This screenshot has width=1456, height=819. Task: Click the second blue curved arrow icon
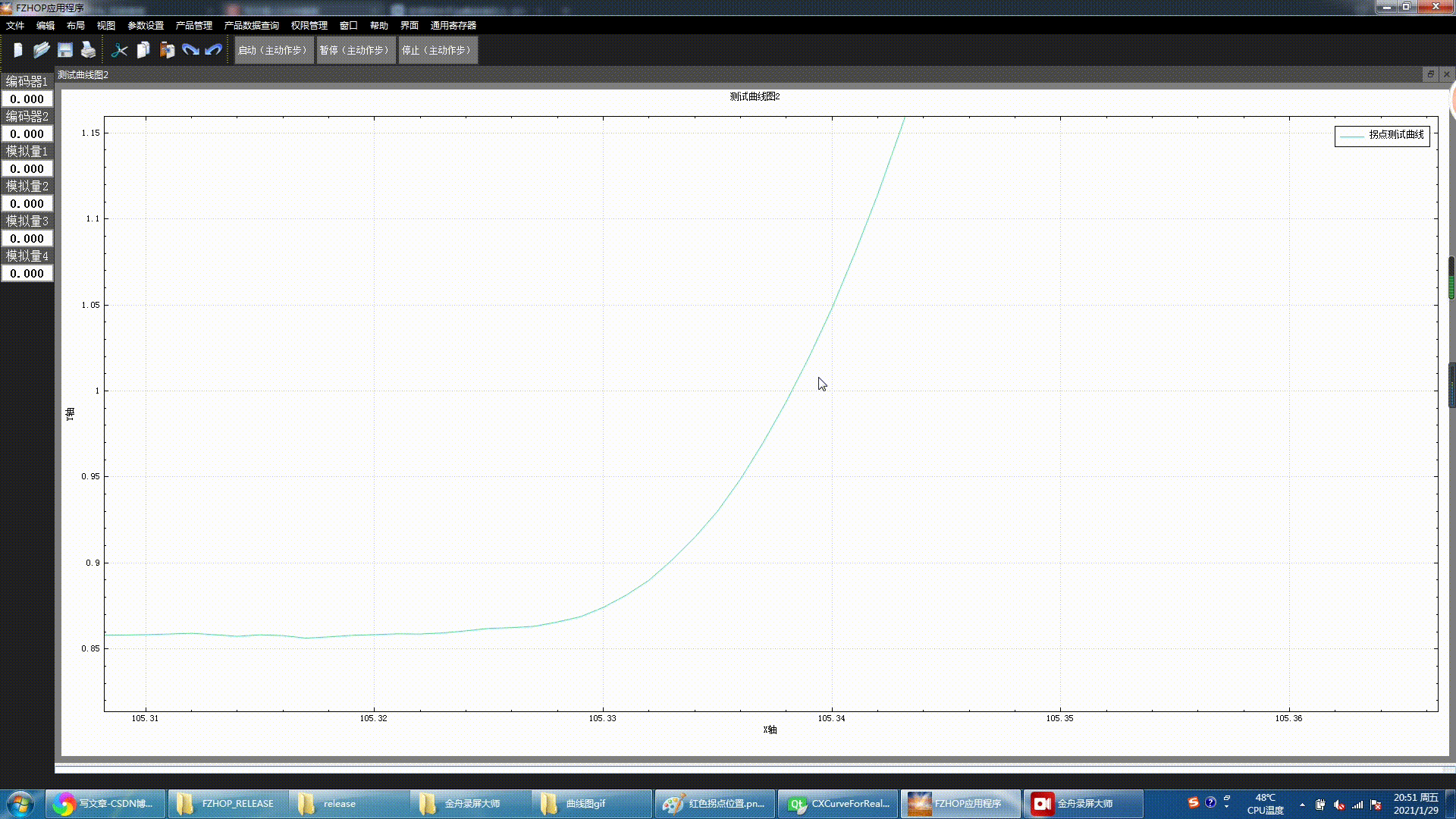pyautogui.click(x=214, y=50)
